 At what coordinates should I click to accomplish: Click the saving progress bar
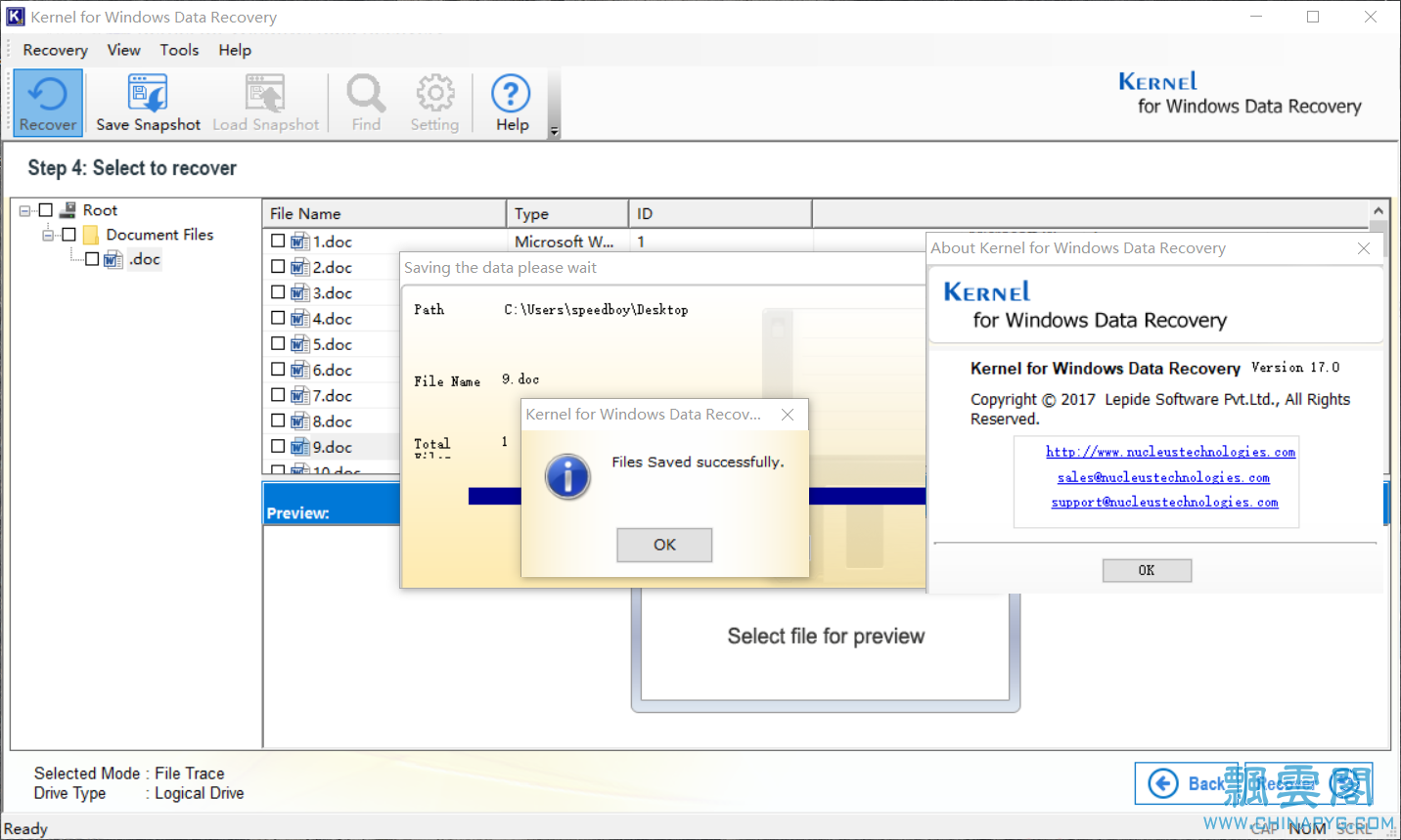(x=697, y=496)
